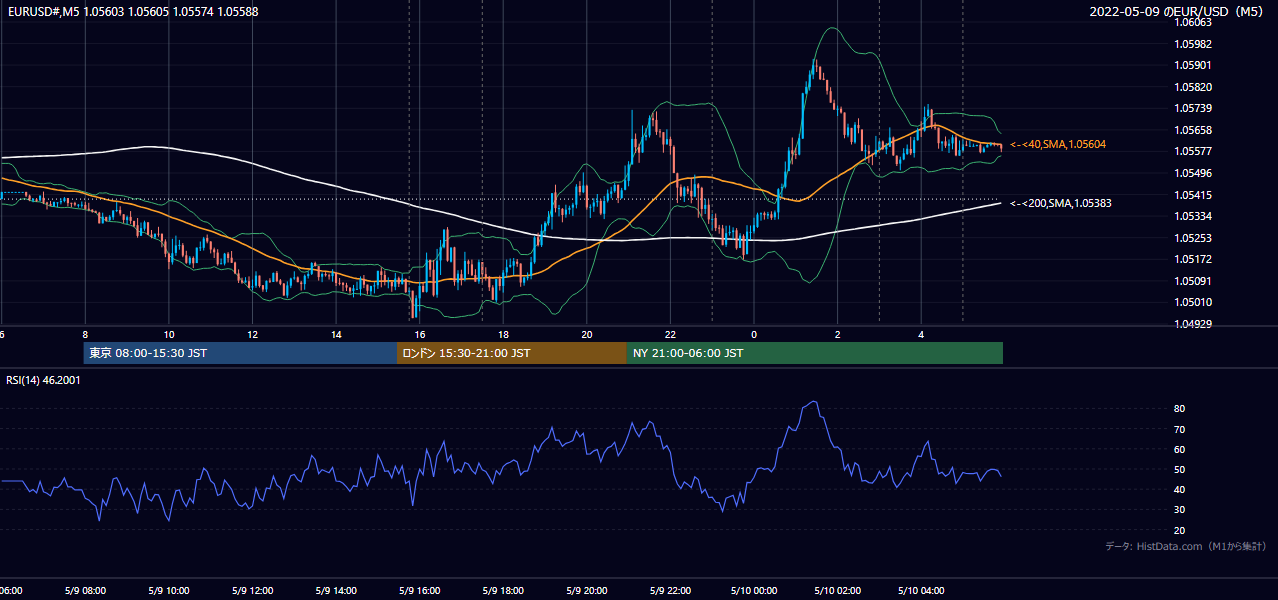This screenshot has width=1278, height=600.
Task: Click the 5/10 02:00 time axis label
Action: tap(836, 591)
